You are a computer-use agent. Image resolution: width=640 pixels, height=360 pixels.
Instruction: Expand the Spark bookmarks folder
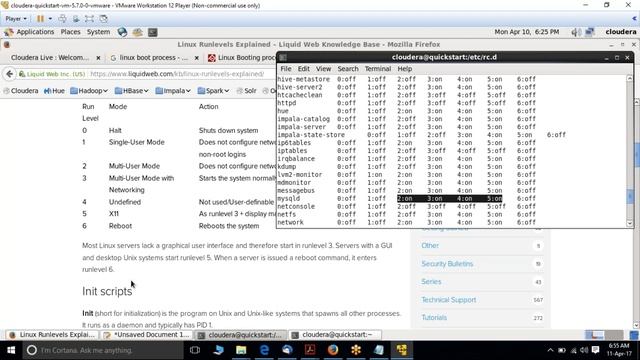213,91
